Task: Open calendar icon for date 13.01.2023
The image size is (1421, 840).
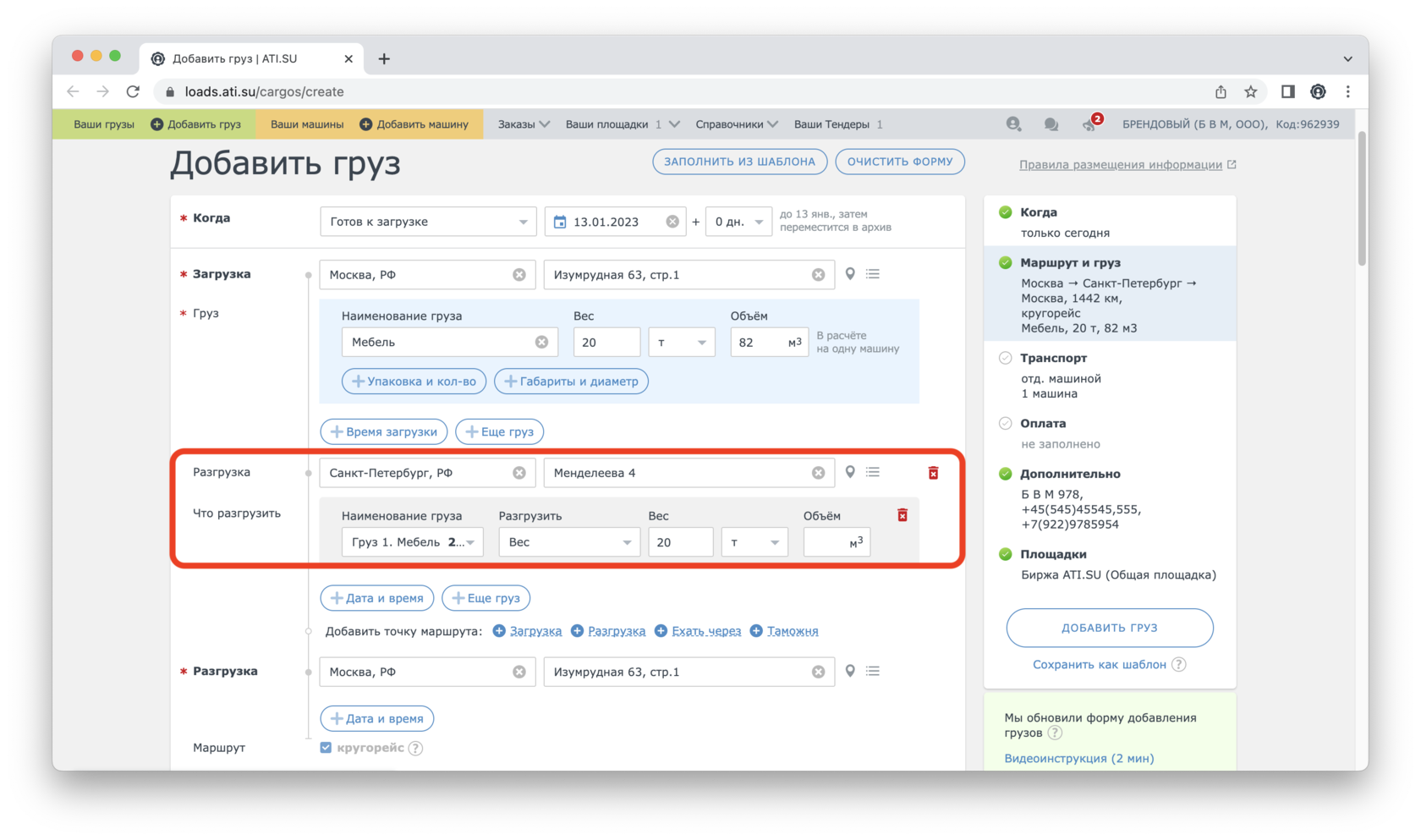Action: pos(559,222)
